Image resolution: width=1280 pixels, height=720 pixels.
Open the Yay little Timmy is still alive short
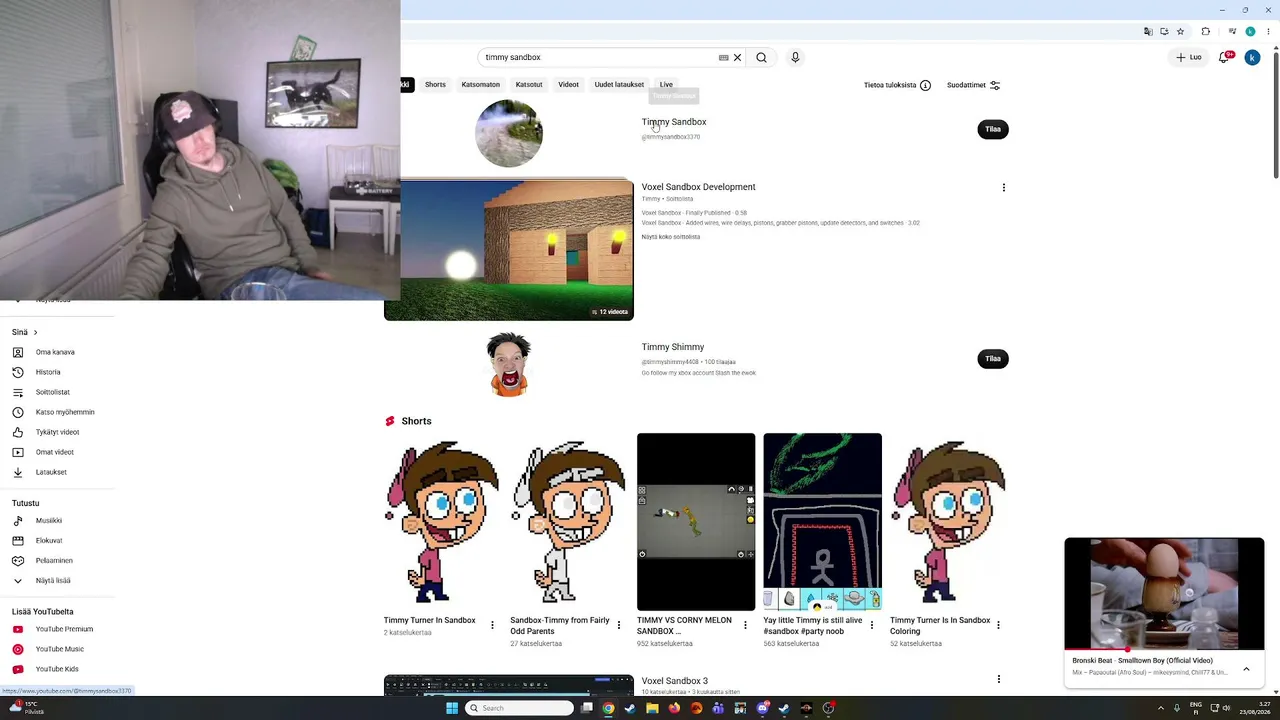[x=822, y=522]
